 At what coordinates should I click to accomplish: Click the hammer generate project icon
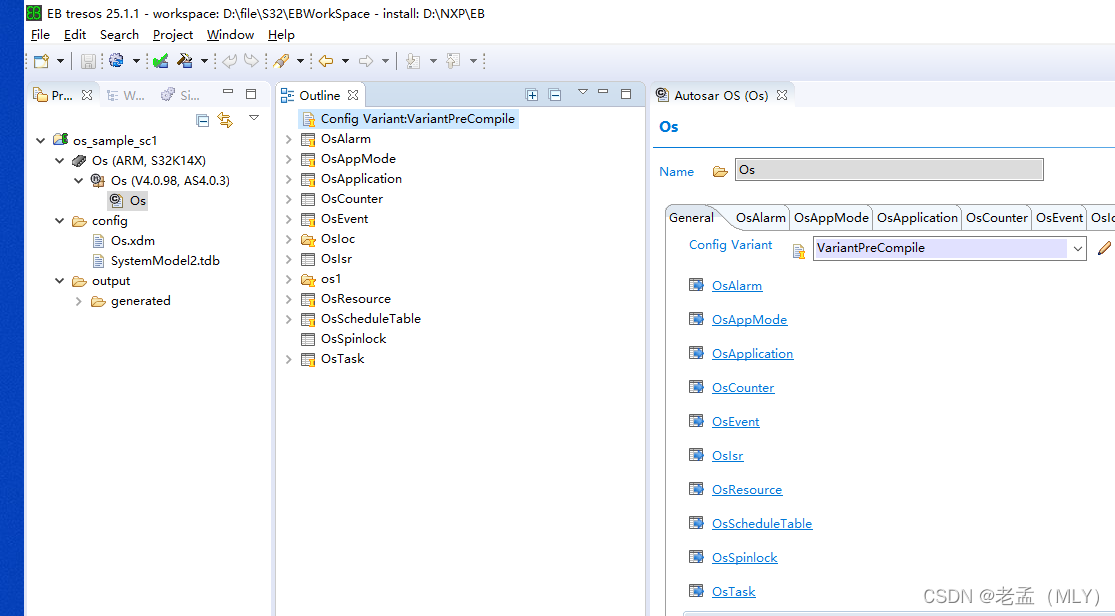[185, 61]
